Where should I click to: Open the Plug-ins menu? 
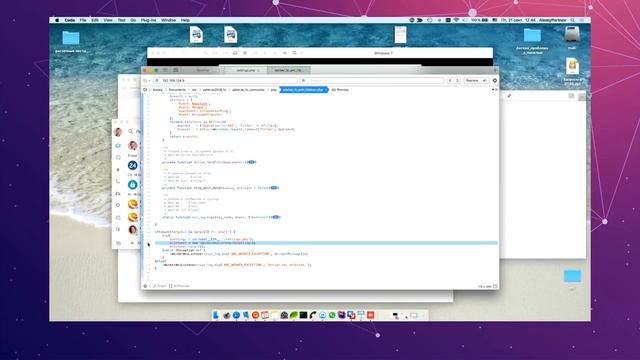point(149,20)
